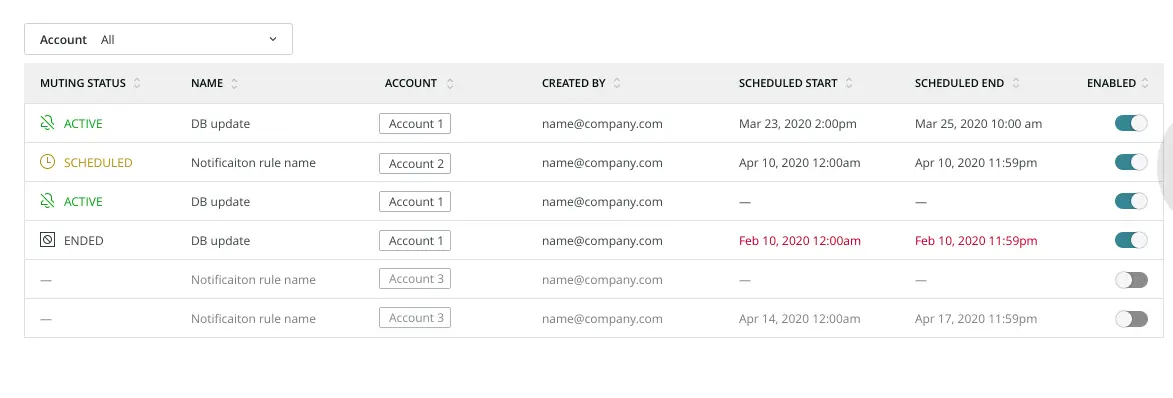Click the SCHEDULED END header label
Viewport: 1173px width, 398px height.
[959, 84]
